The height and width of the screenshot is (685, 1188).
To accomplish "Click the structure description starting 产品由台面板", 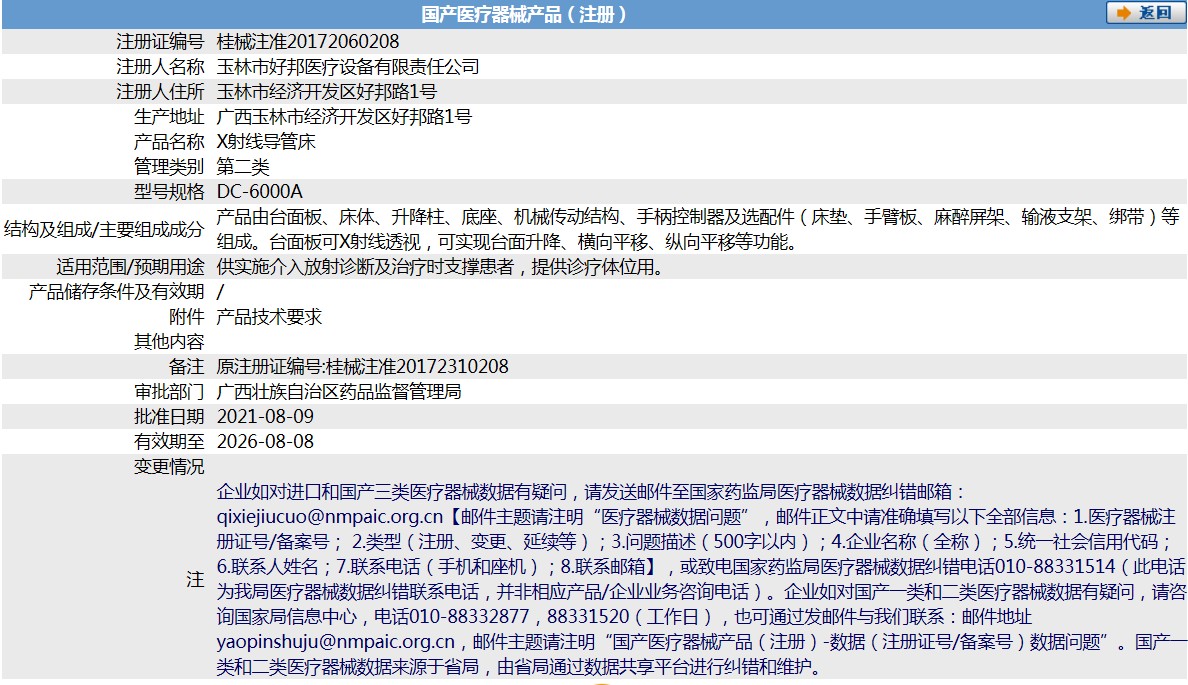I will 698,230.
